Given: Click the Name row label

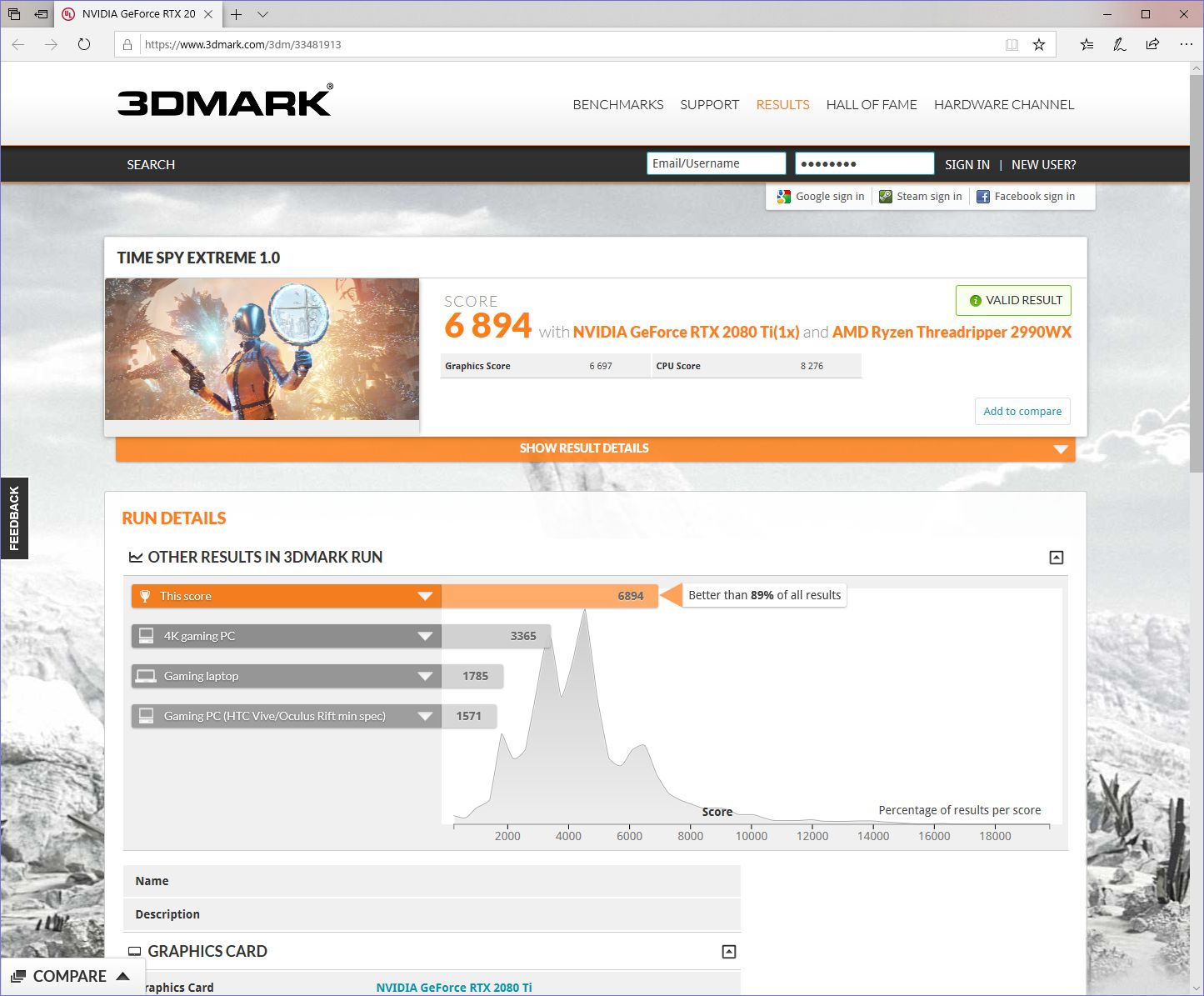Looking at the screenshot, I should [x=152, y=881].
